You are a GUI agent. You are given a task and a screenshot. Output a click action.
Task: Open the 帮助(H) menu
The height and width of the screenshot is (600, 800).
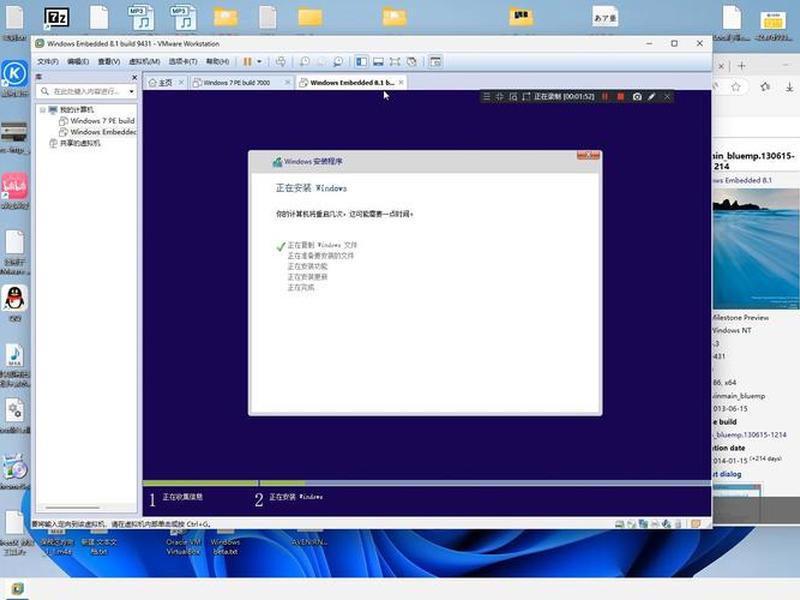point(217,62)
